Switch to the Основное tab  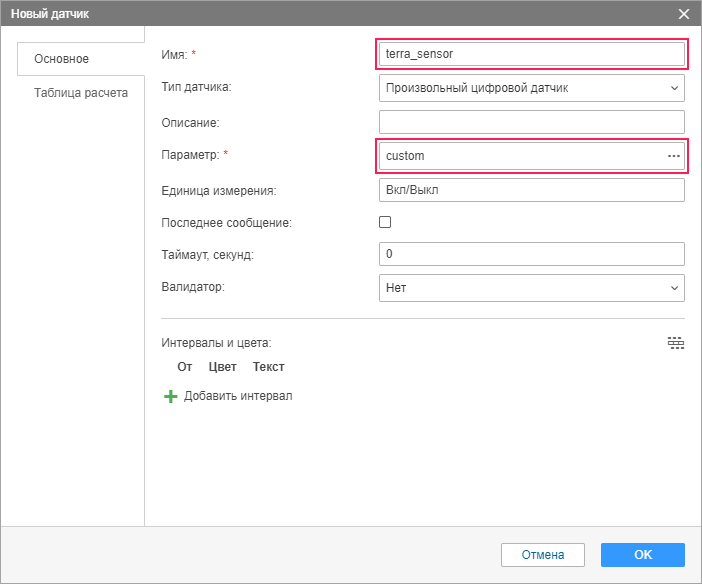62,59
